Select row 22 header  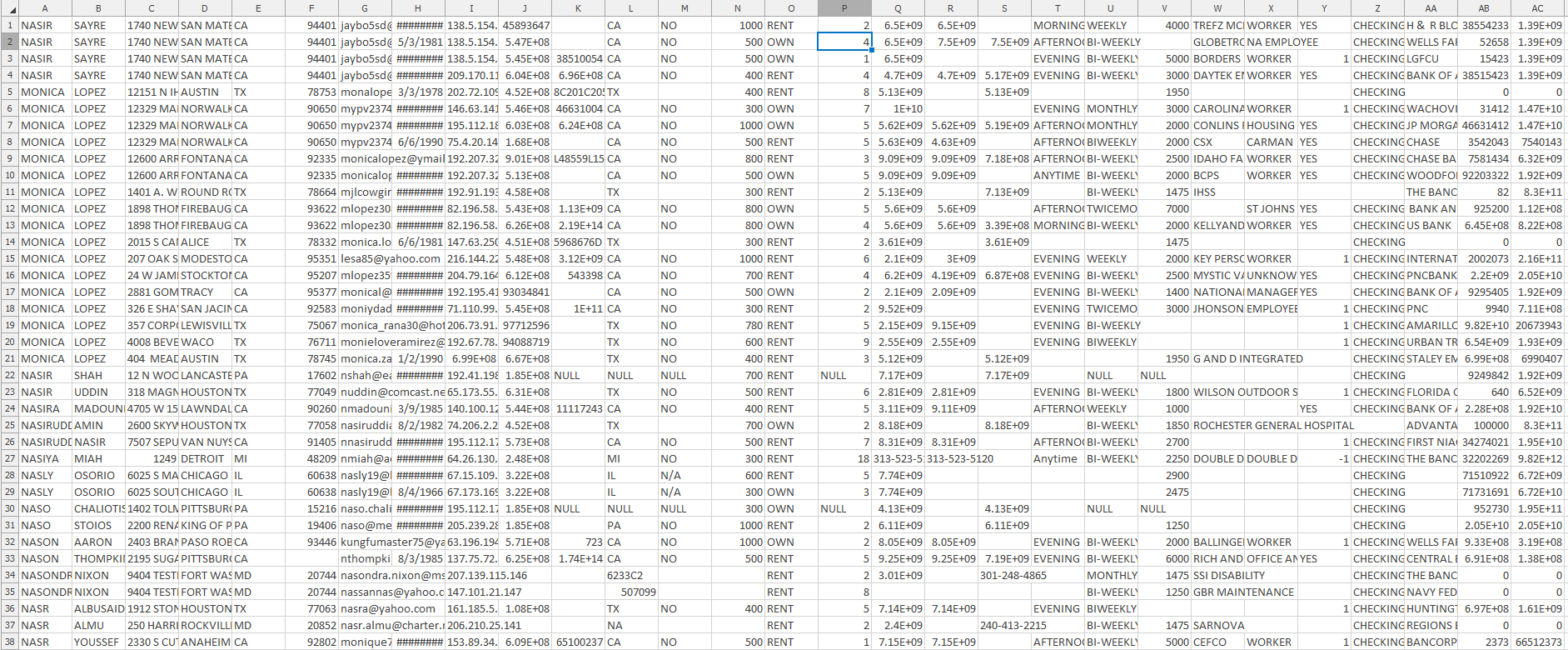9,375
